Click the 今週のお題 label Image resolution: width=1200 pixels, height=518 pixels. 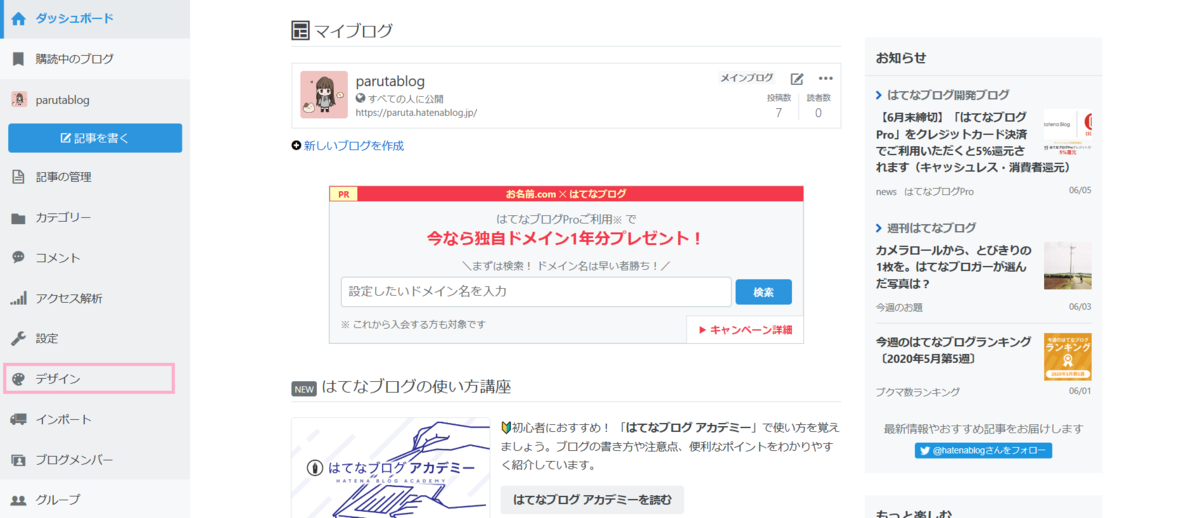(899, 307)
